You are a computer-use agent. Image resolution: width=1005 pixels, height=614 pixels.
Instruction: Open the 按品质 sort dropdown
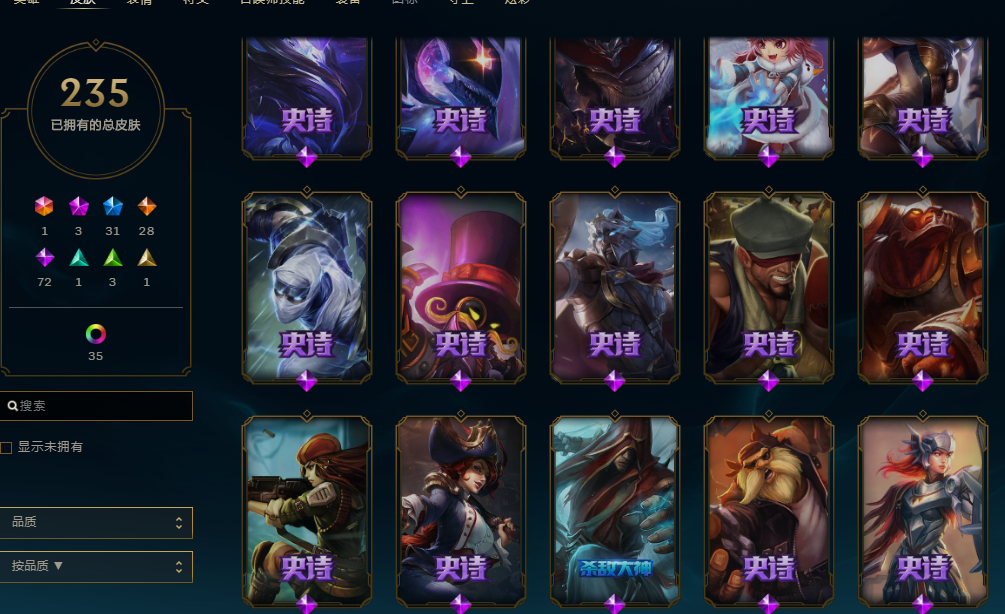[x=96, y=567]
